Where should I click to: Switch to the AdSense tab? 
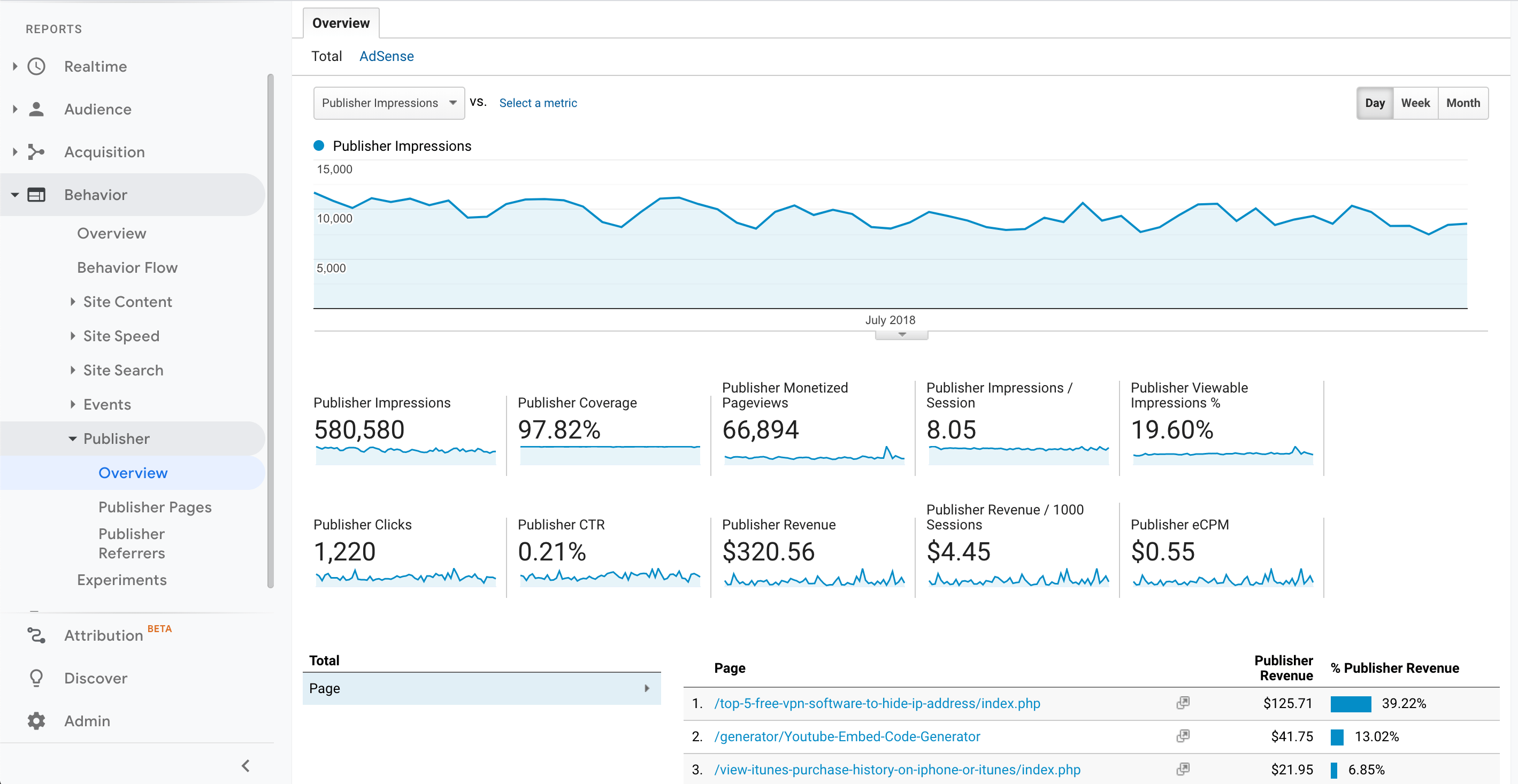coord(387,57)
